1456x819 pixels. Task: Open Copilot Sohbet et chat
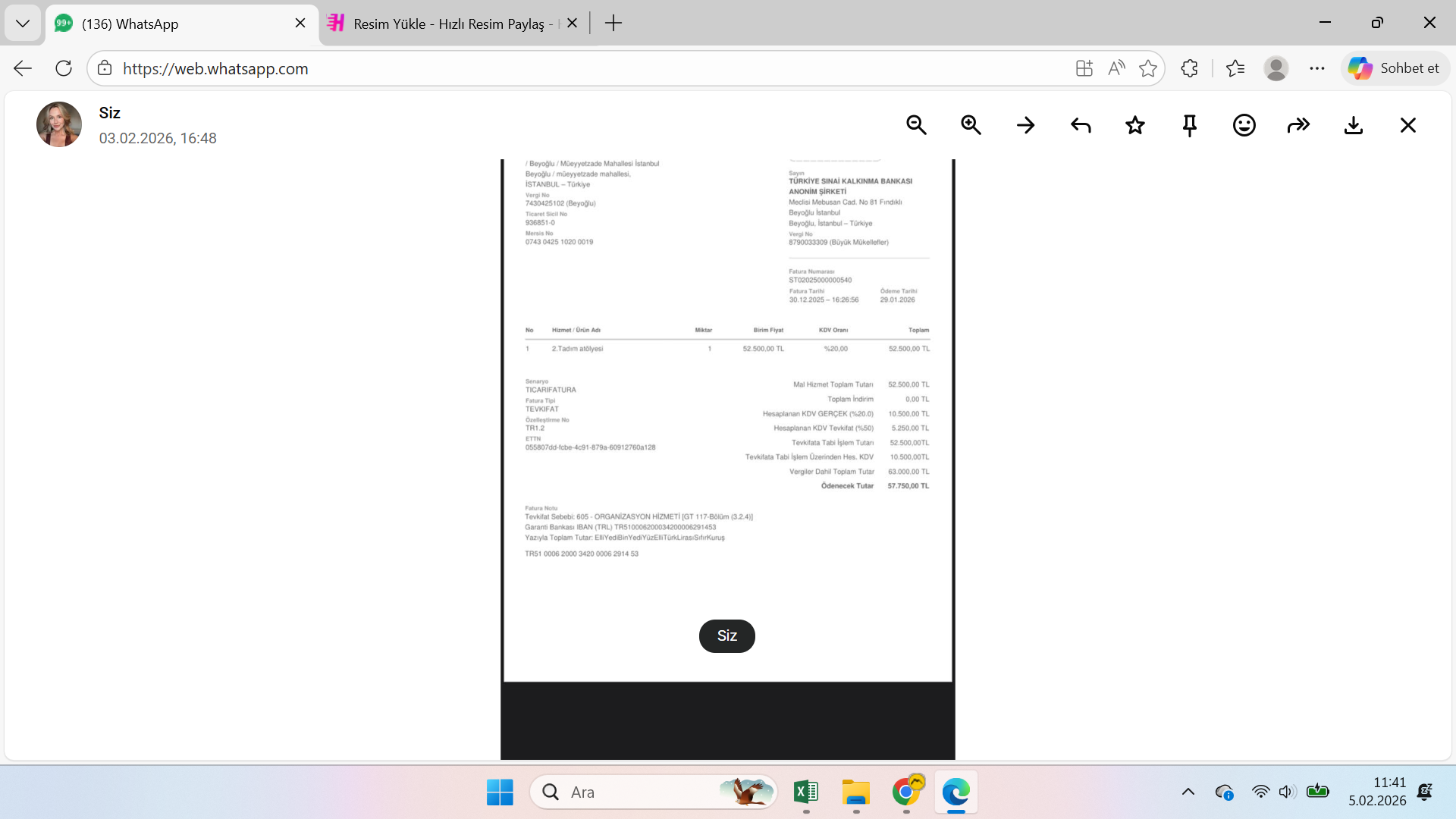tap(1395, 68)
